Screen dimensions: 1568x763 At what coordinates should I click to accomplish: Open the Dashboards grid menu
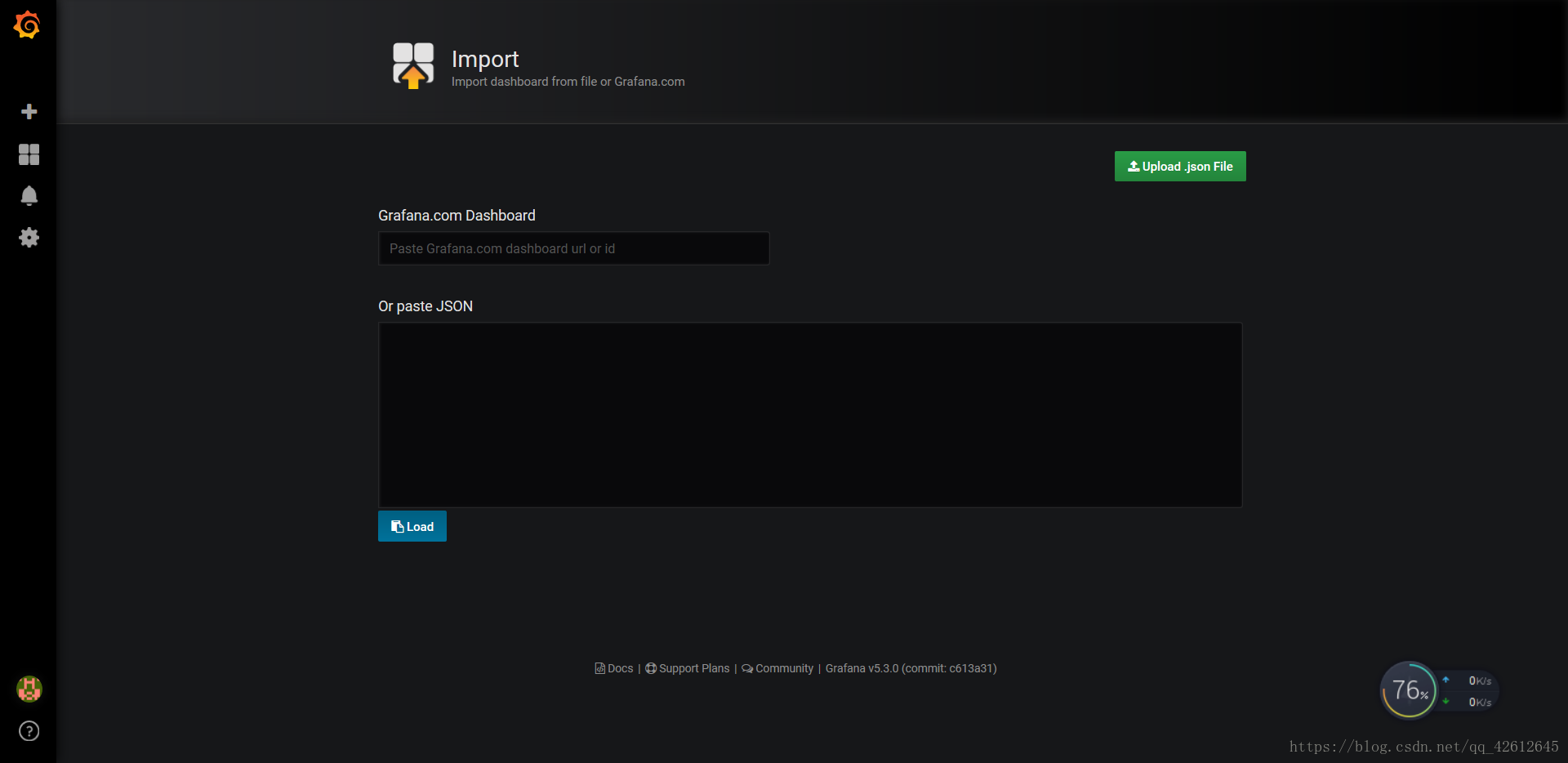coord(29,154)
